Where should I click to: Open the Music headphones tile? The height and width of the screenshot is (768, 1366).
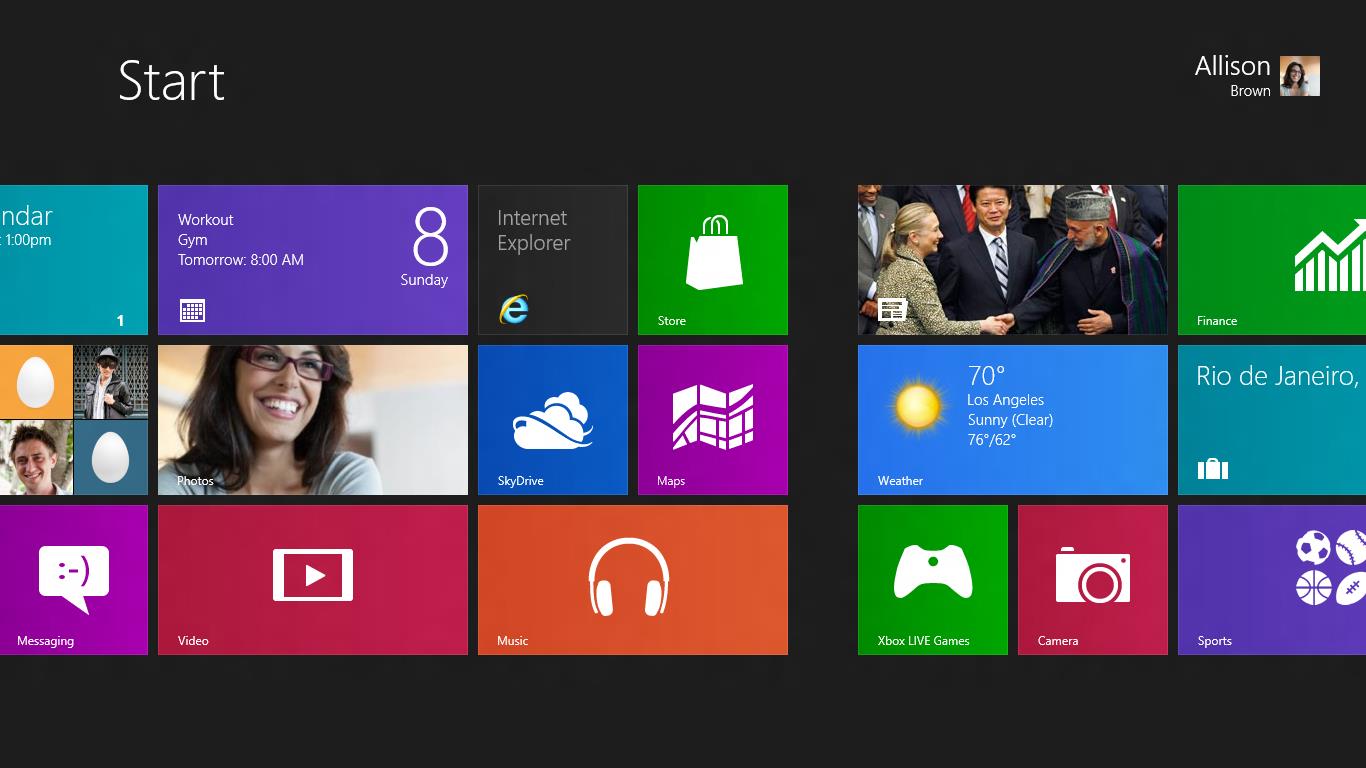[x=633, y=580]
